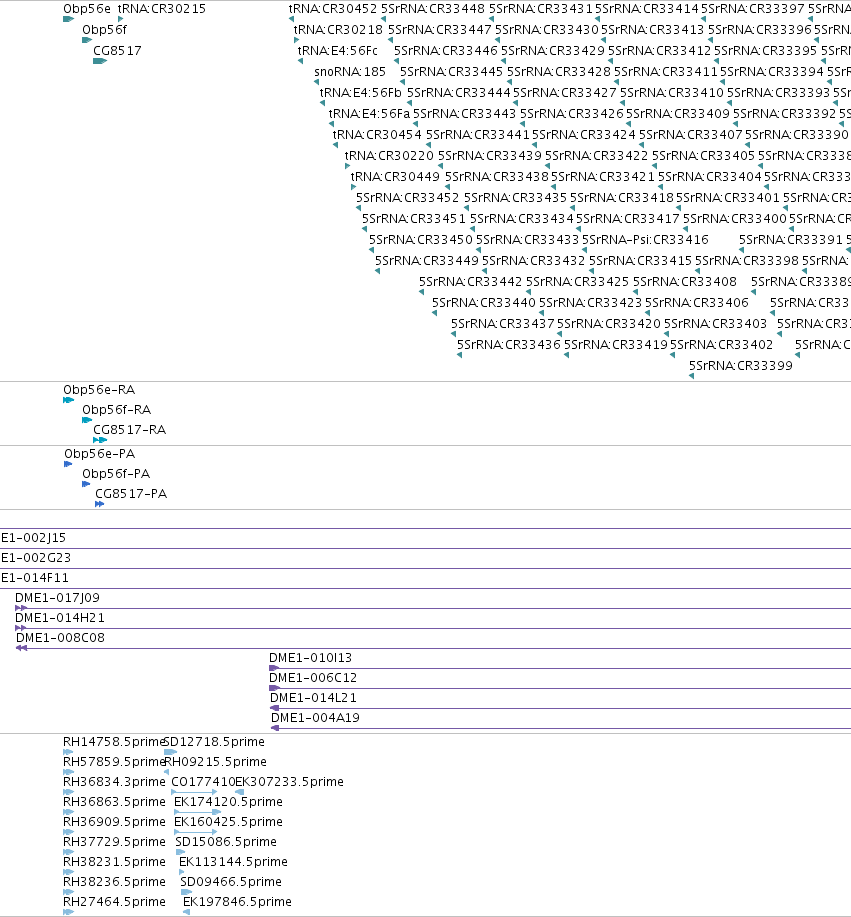Image resolution: width=851 pixels, height=917 pixels.
Task: Select the DME1-010I13 clone label
Action: tap(311, 658)
